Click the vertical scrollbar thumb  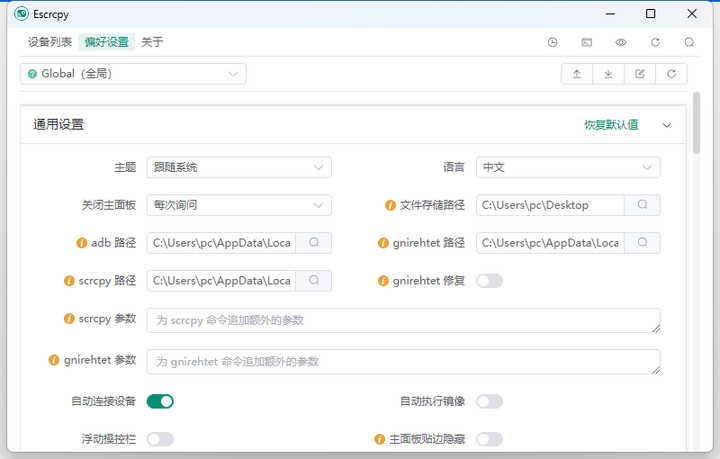tap(697, 123)
